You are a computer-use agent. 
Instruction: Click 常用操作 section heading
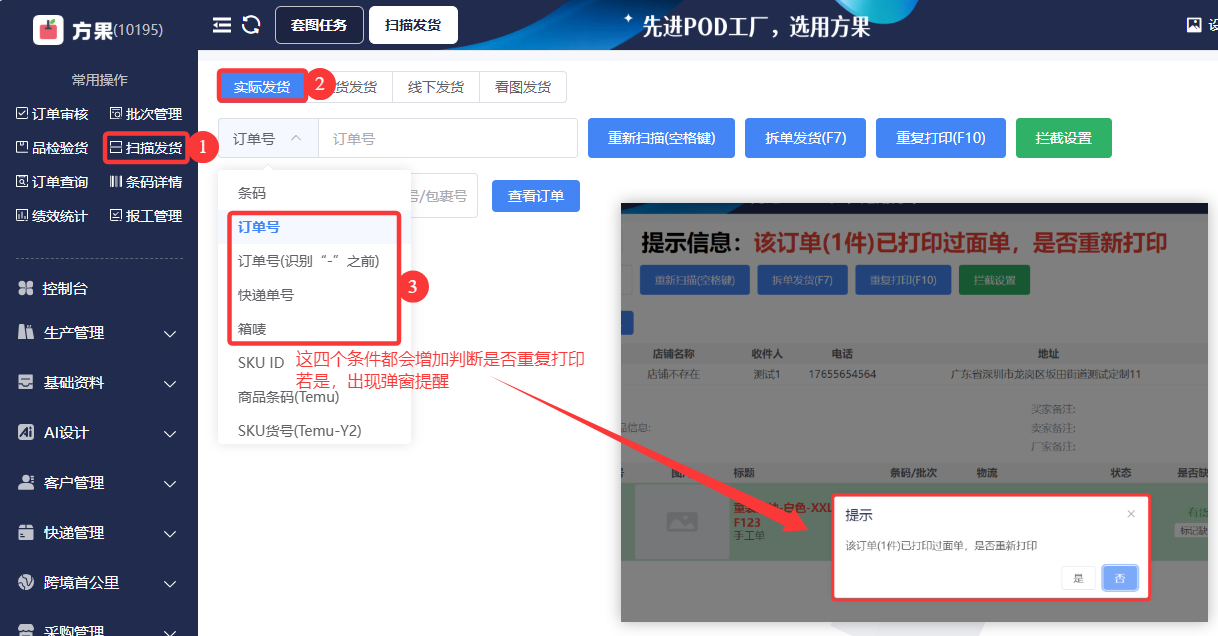pos(99,80)
